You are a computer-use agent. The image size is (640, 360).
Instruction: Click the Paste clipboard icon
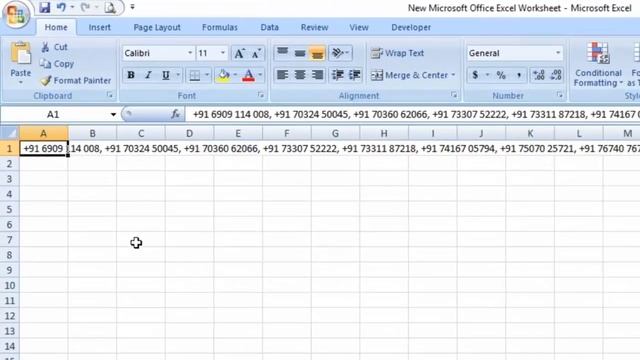20,54
